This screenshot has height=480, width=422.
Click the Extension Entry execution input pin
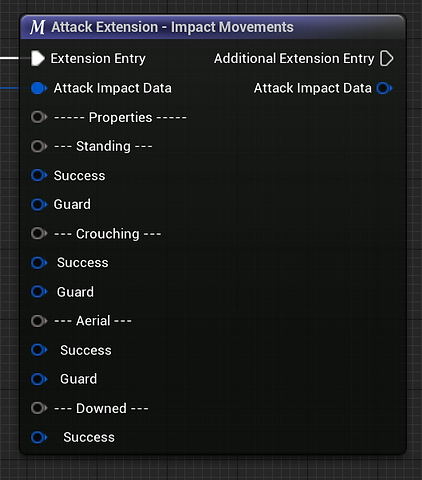38,58
